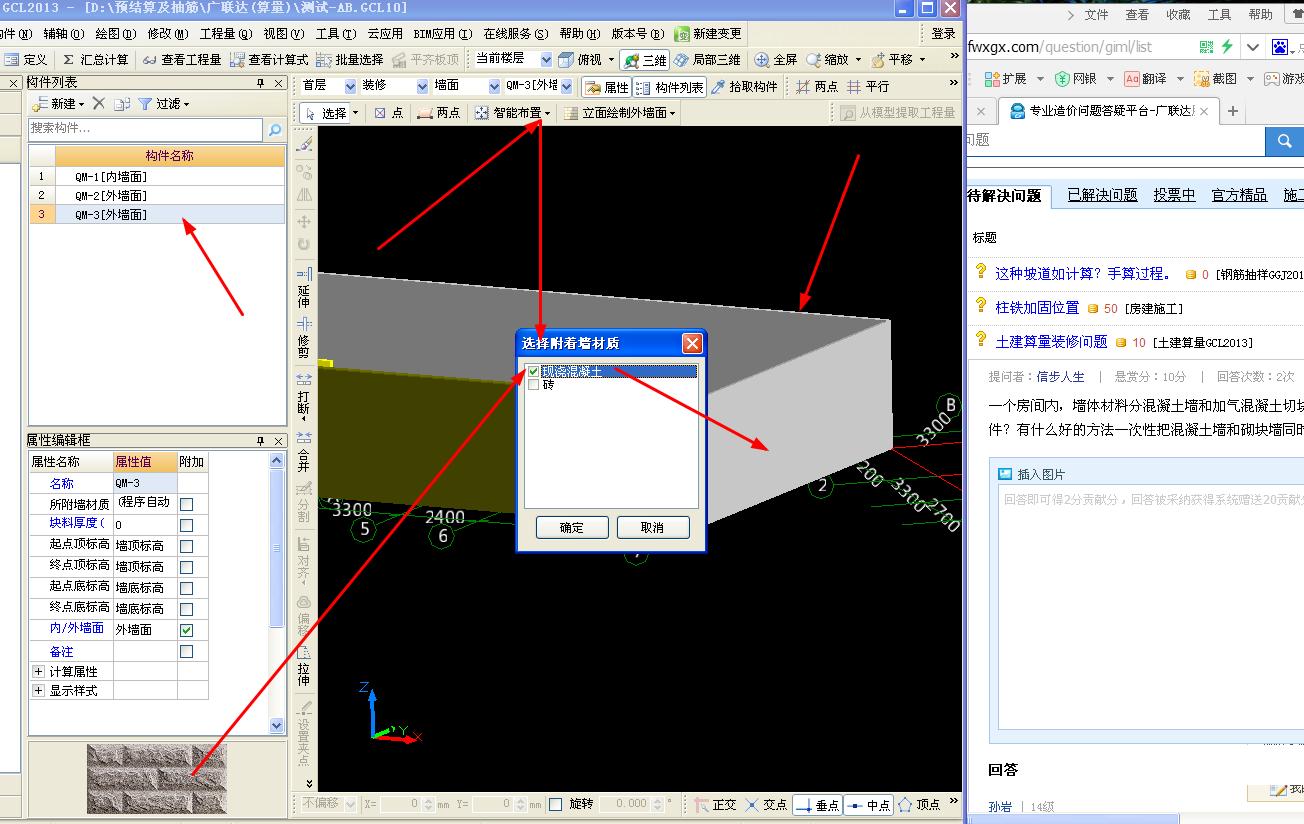Open question 土建算量装修问题 link
This screenshot has width=1304, height=824.
click(1051, 341)
